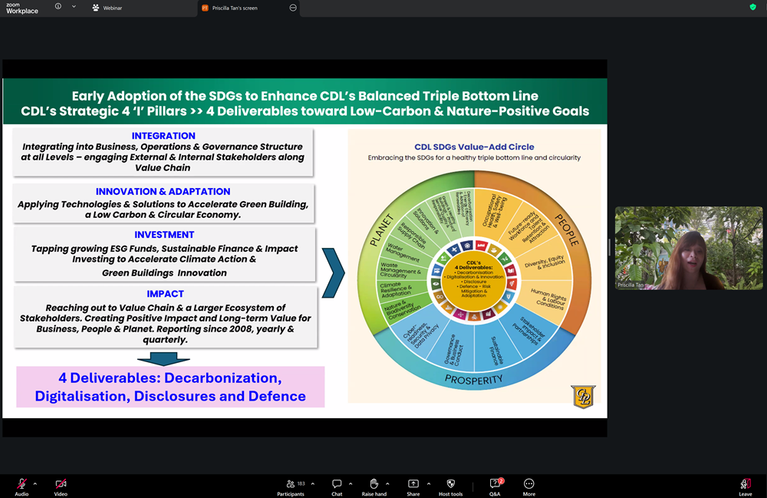Unmute using the Audio microphone button
This screenshot has width=767, height=498.
pos(22,487)
